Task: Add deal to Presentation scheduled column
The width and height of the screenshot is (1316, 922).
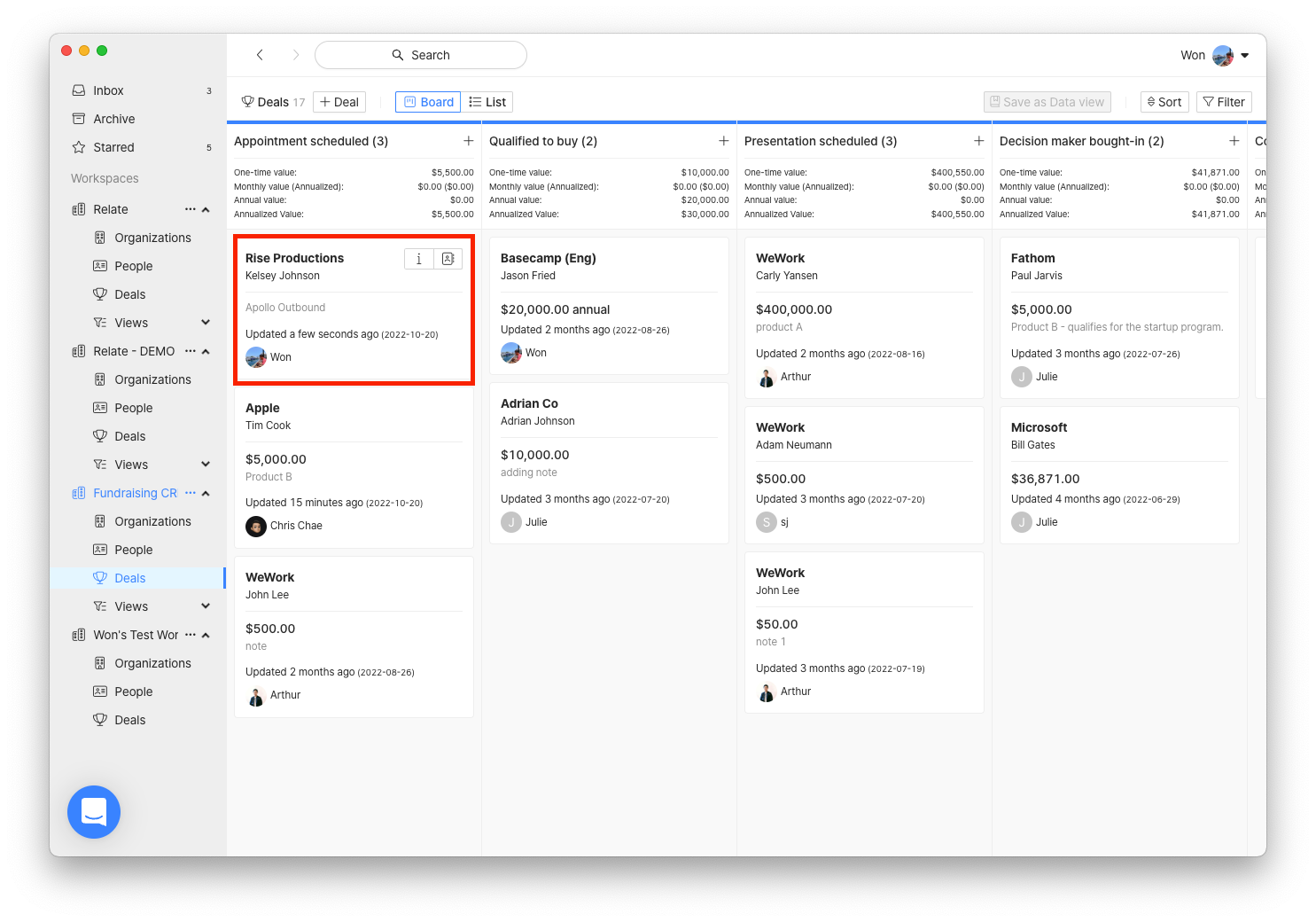Action: point(978,141)
